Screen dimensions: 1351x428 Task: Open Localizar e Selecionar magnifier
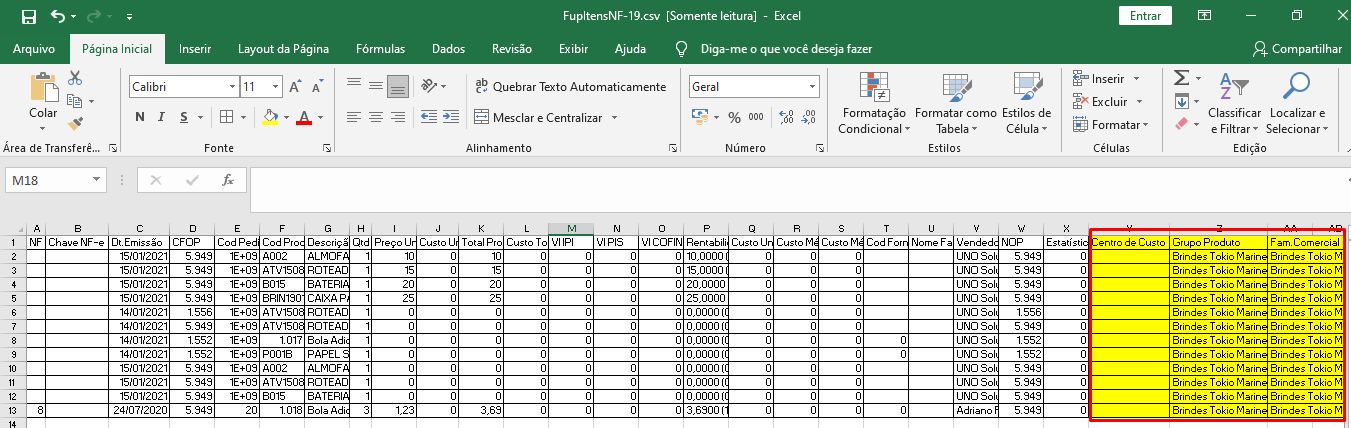click(1297, 88)
